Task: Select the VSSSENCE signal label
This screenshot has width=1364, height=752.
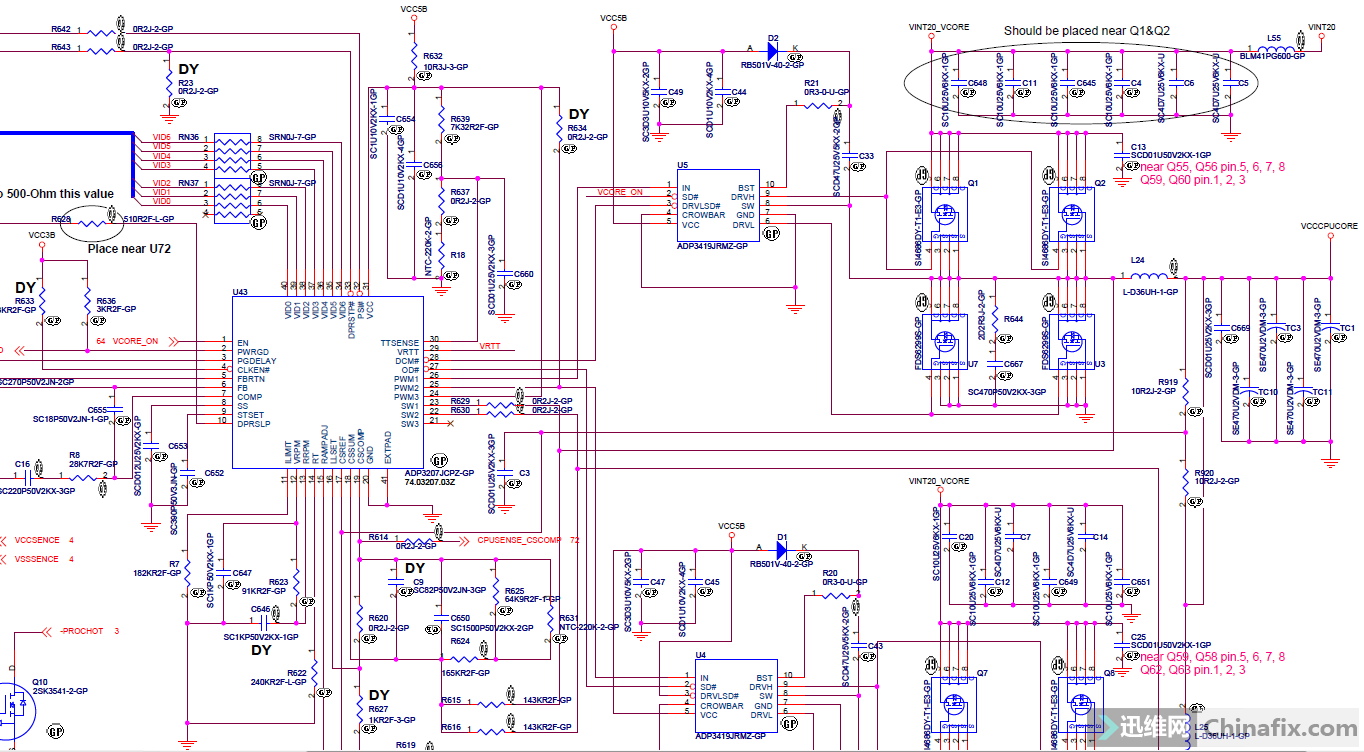Action: click(x=37, y=559)
